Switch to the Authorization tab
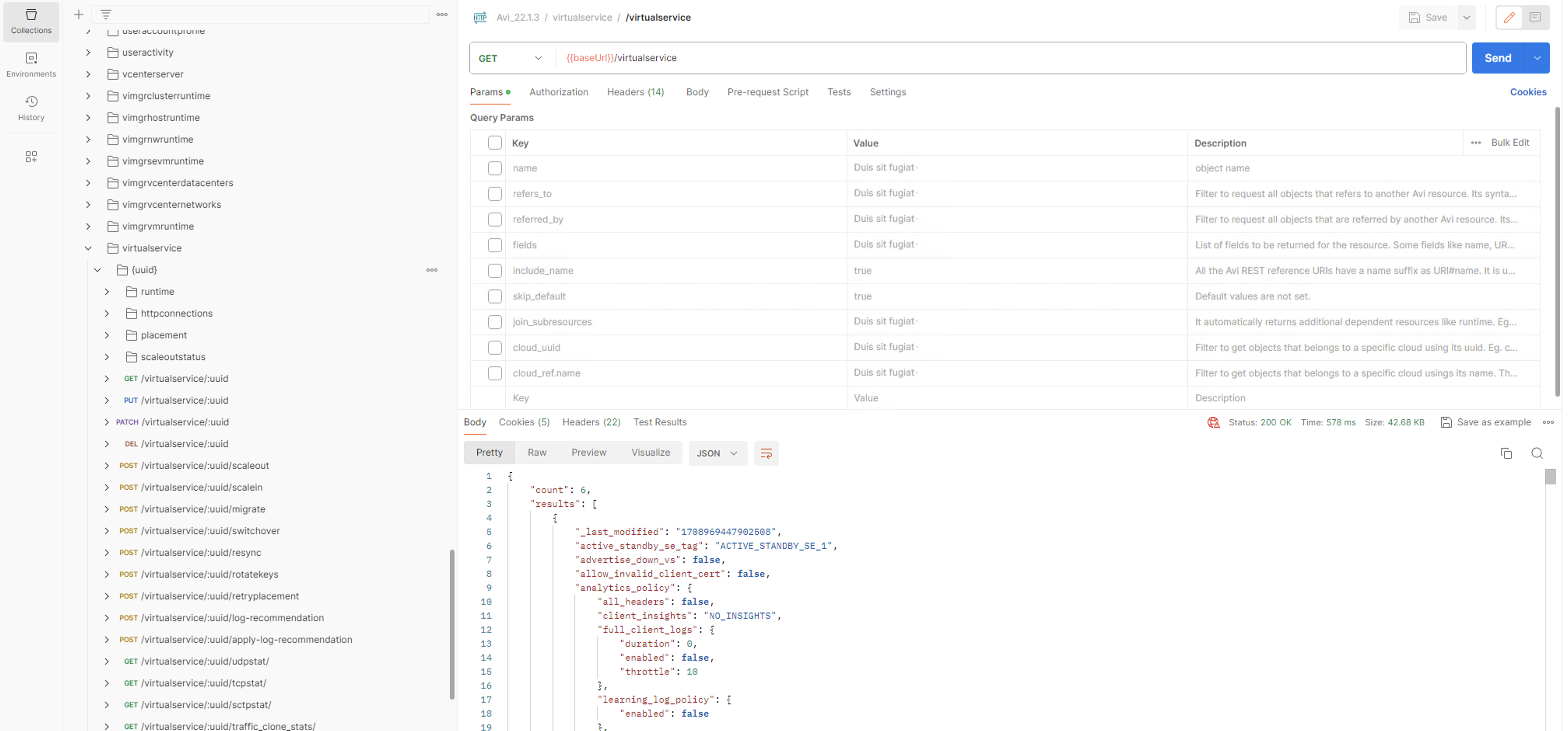 point(558,92)
